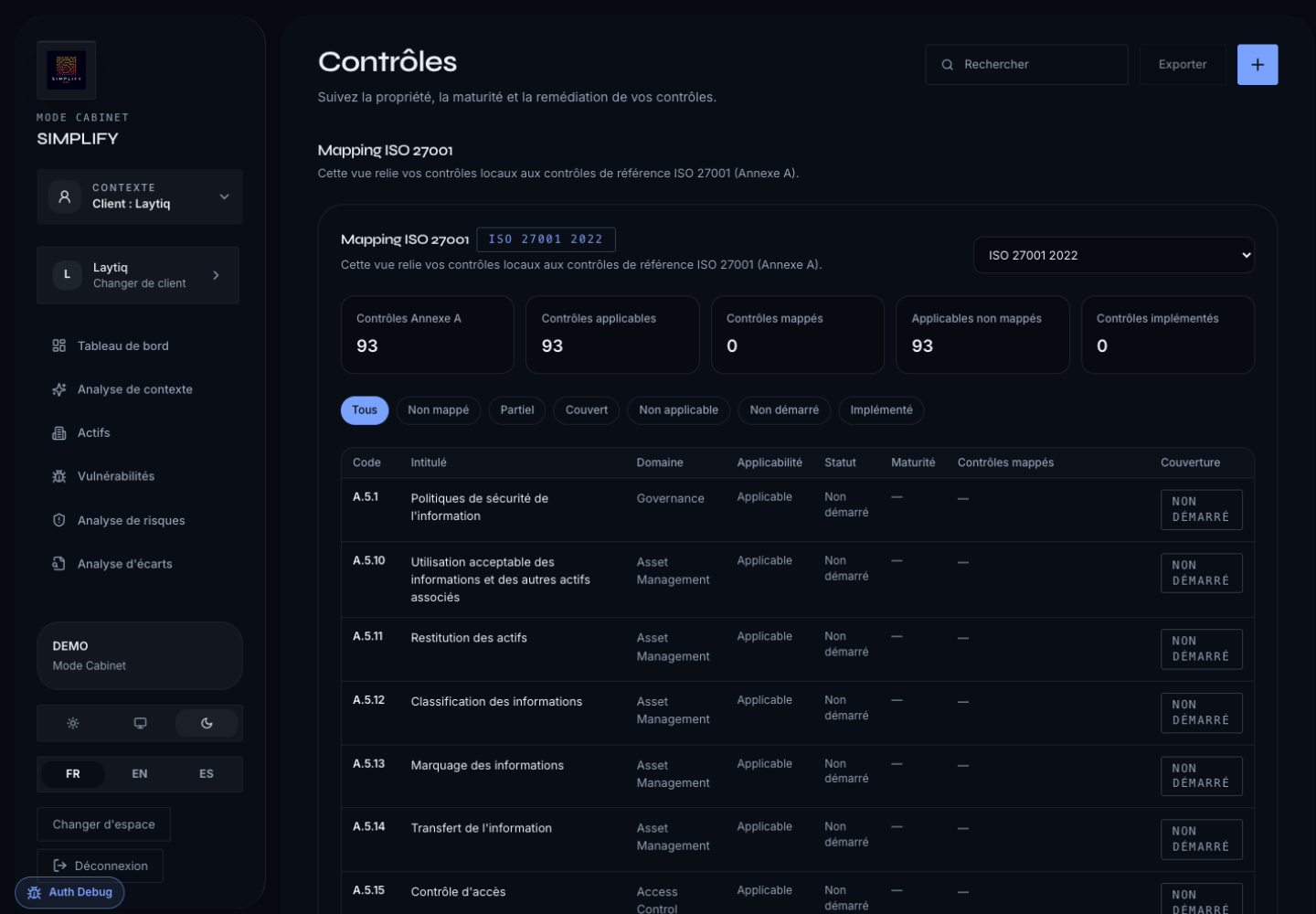Click the magnifier icon in search box
Screen dimensions: 1316x914
(x=948, y=65)
